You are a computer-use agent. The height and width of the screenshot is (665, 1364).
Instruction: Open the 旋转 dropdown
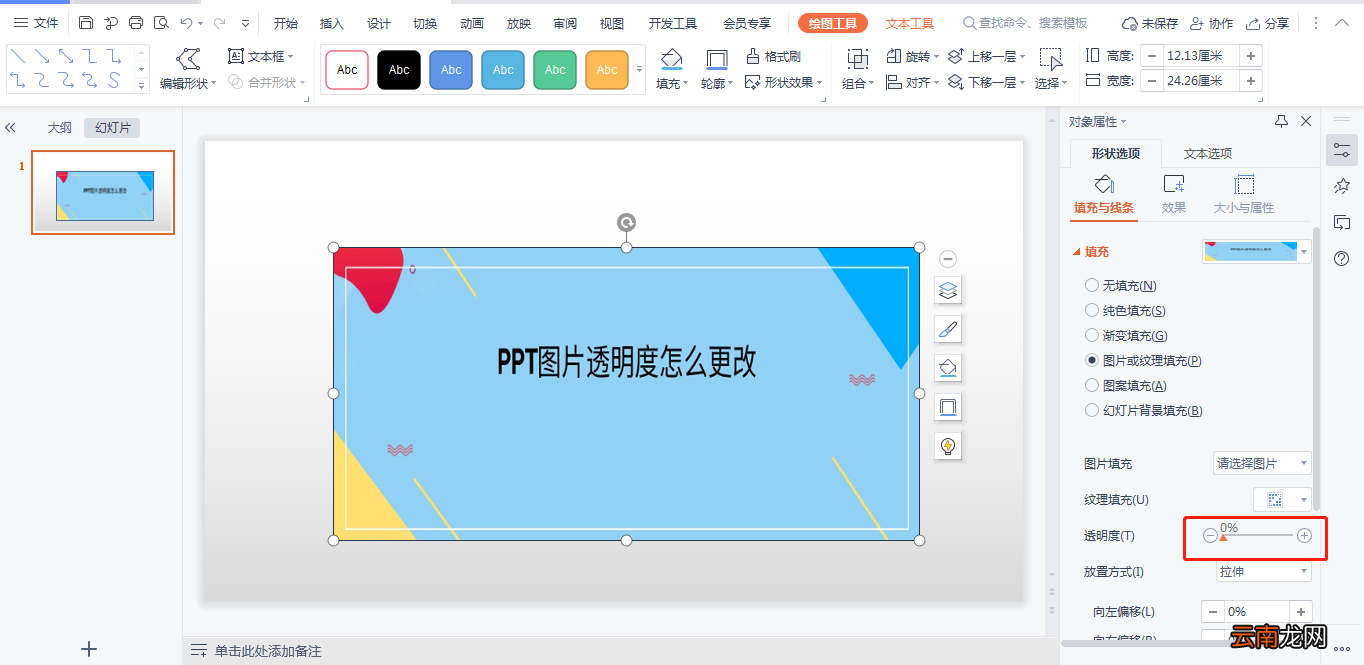pos(914,57)
